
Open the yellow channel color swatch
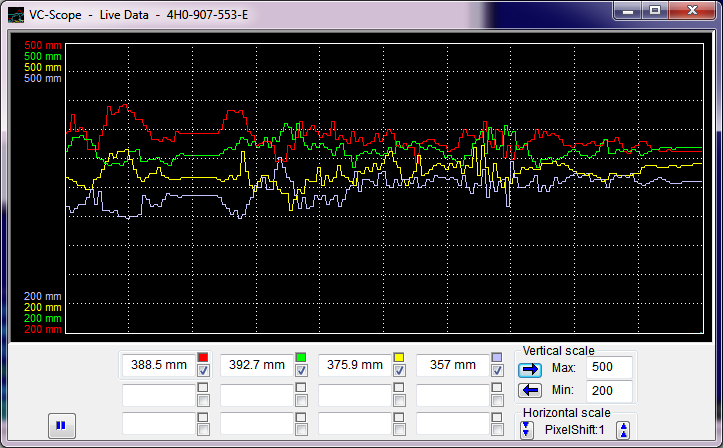coord(399,358)
